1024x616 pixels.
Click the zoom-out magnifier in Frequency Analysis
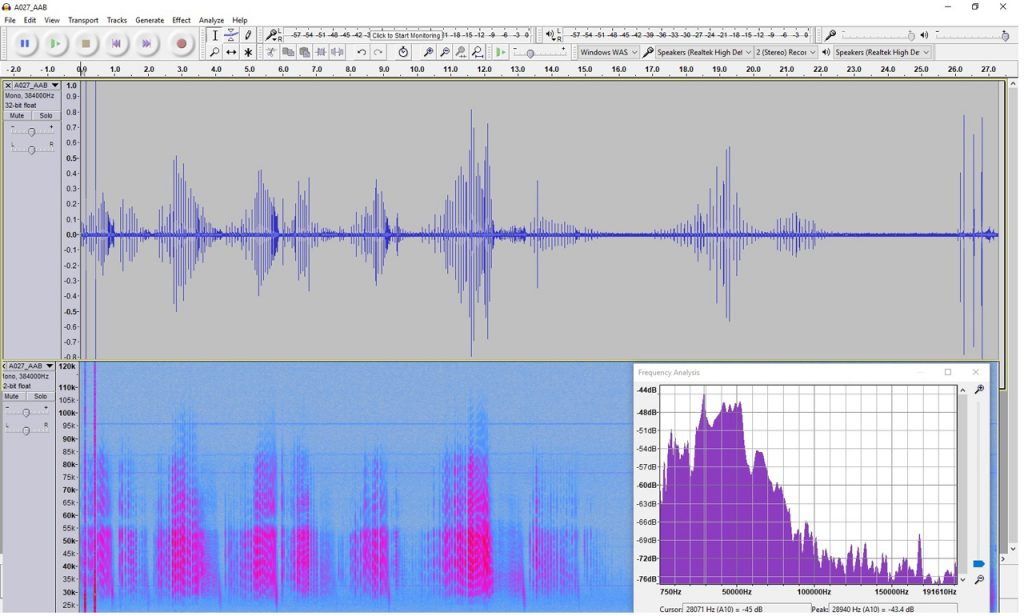coord(979,579)
